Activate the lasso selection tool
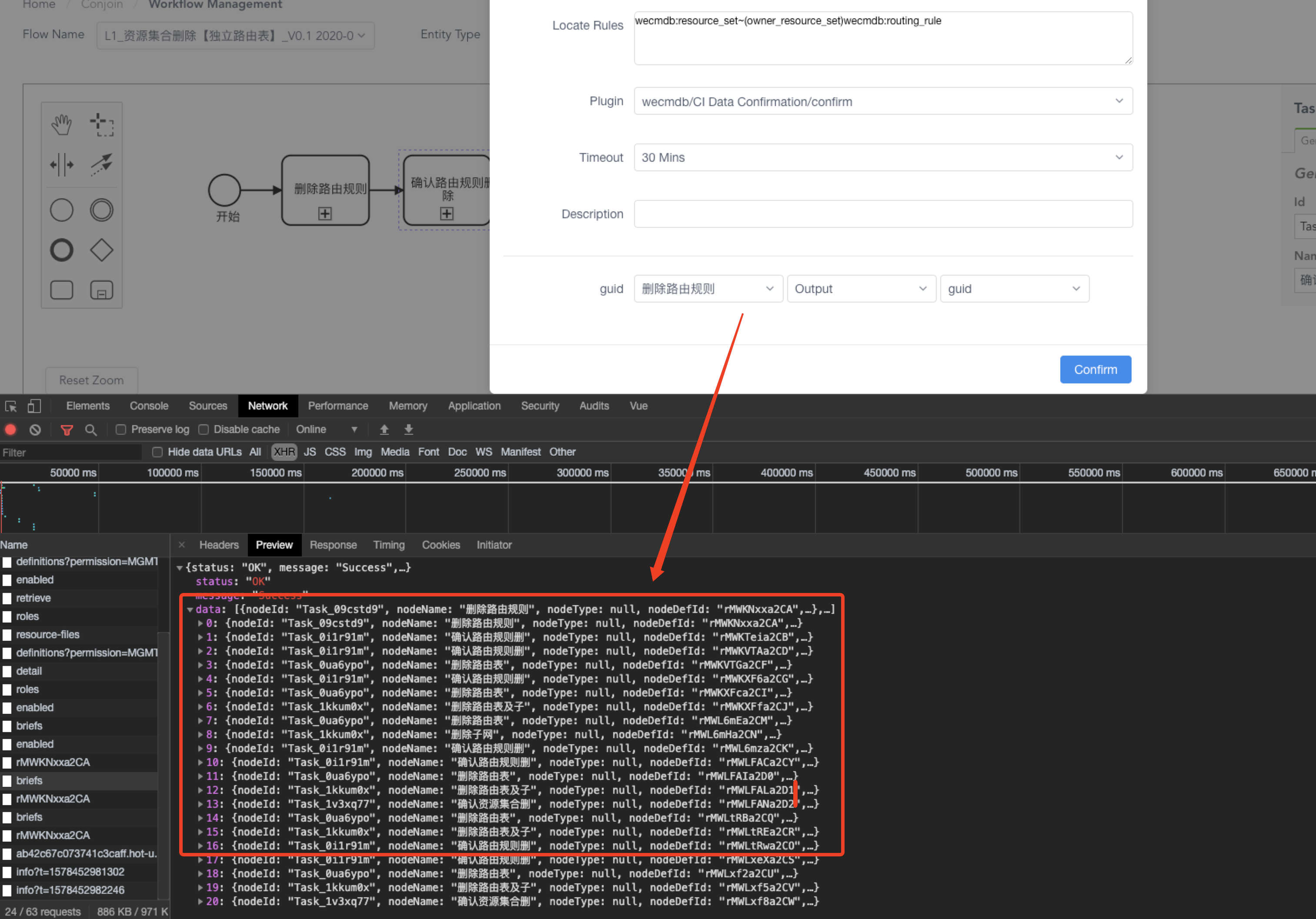 [102, 123]
